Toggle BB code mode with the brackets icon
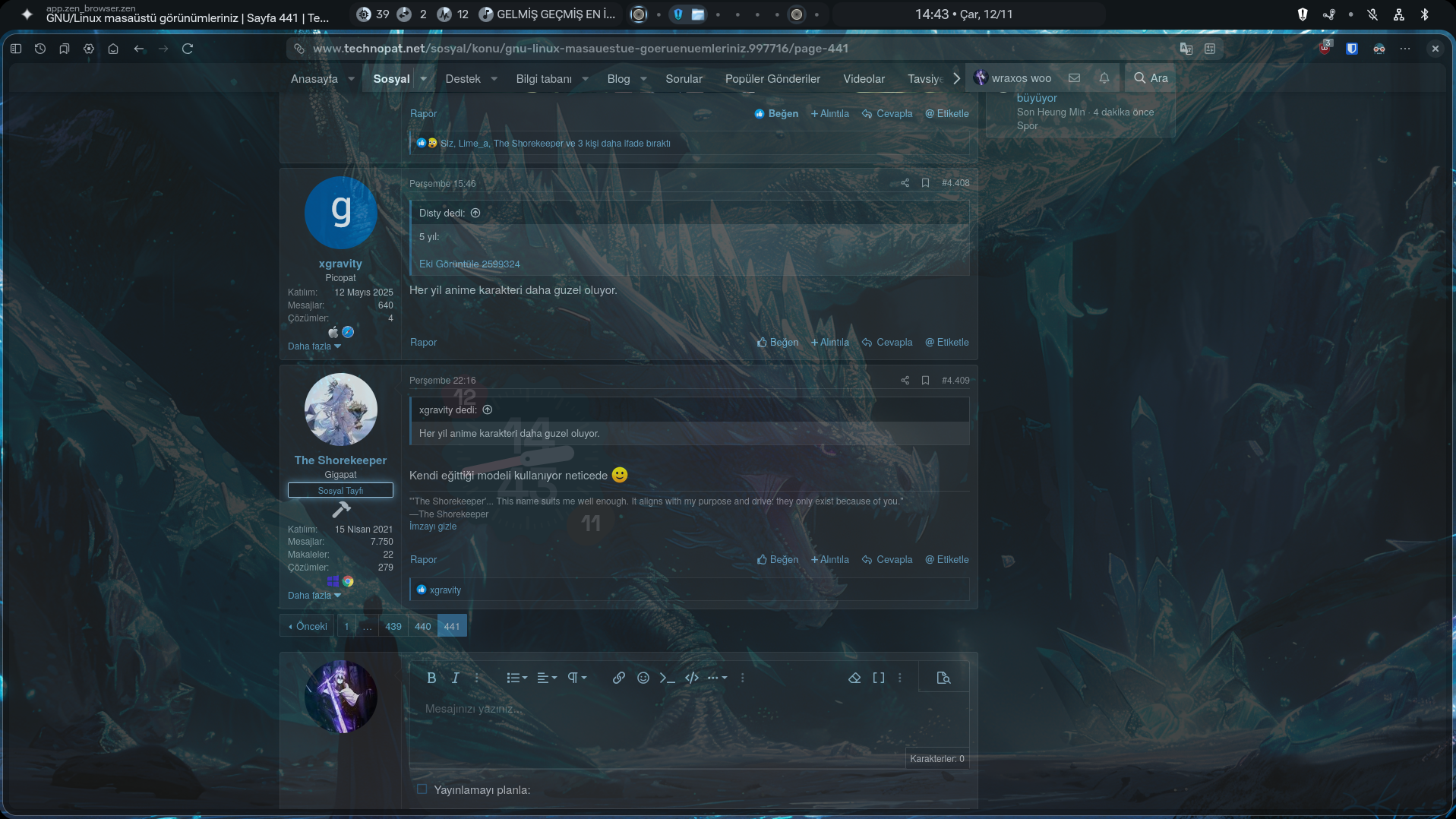 879,678
